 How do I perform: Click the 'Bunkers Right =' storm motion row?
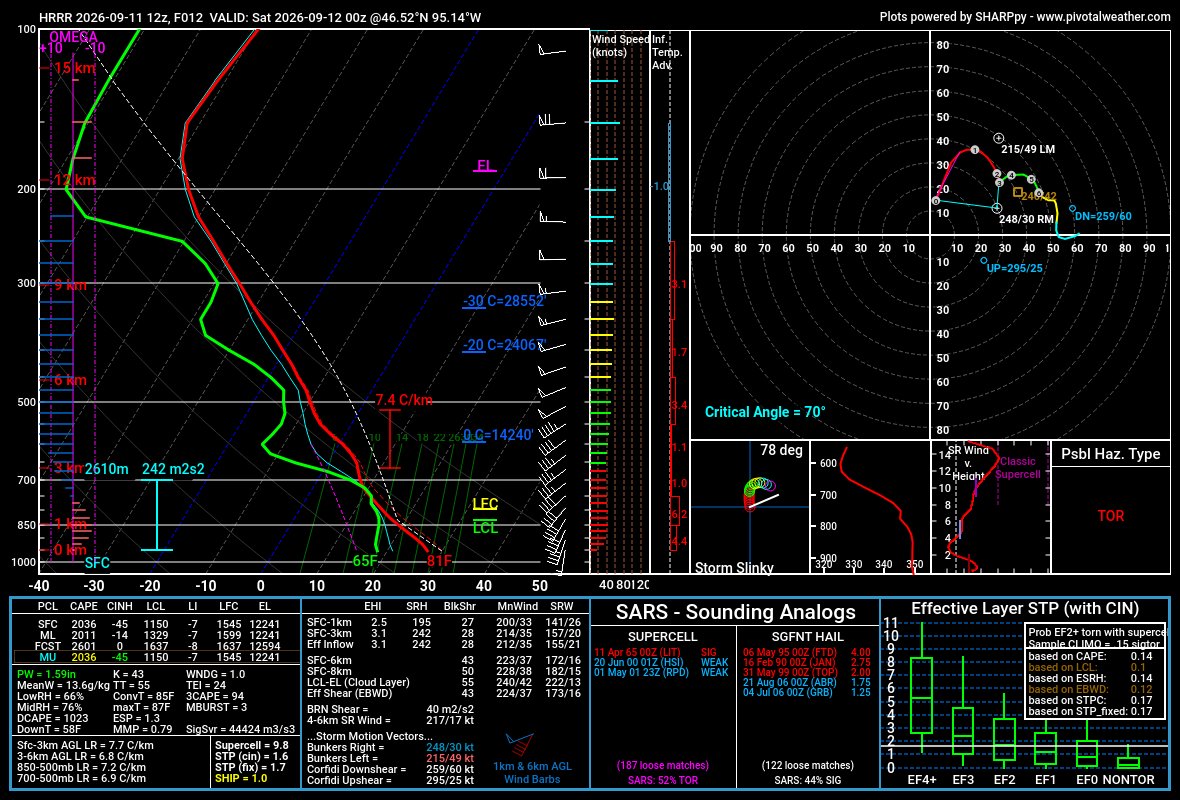pos(391,747)
